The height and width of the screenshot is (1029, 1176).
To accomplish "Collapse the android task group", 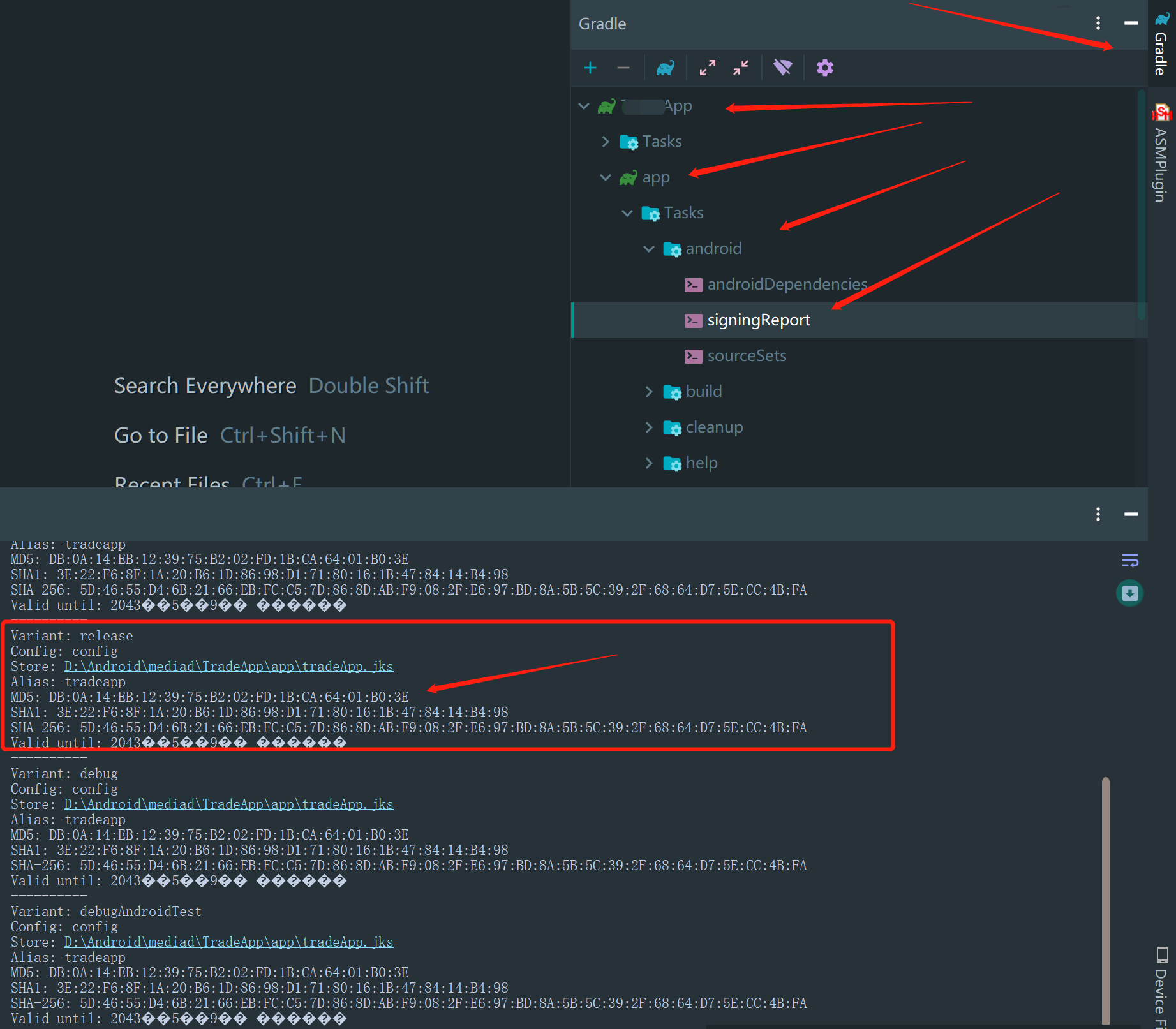I will [x=649, y=249].
